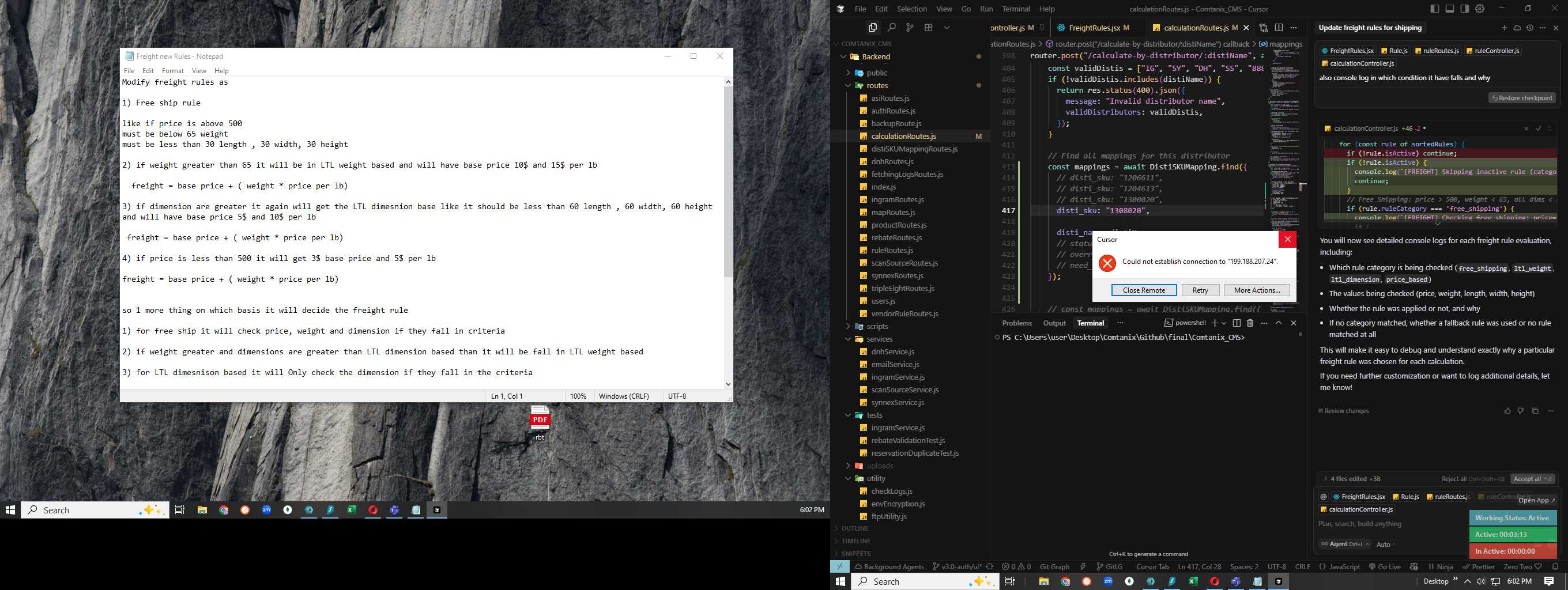Accept calculationController.js diff with the check icon

(x=1538, y=128)
